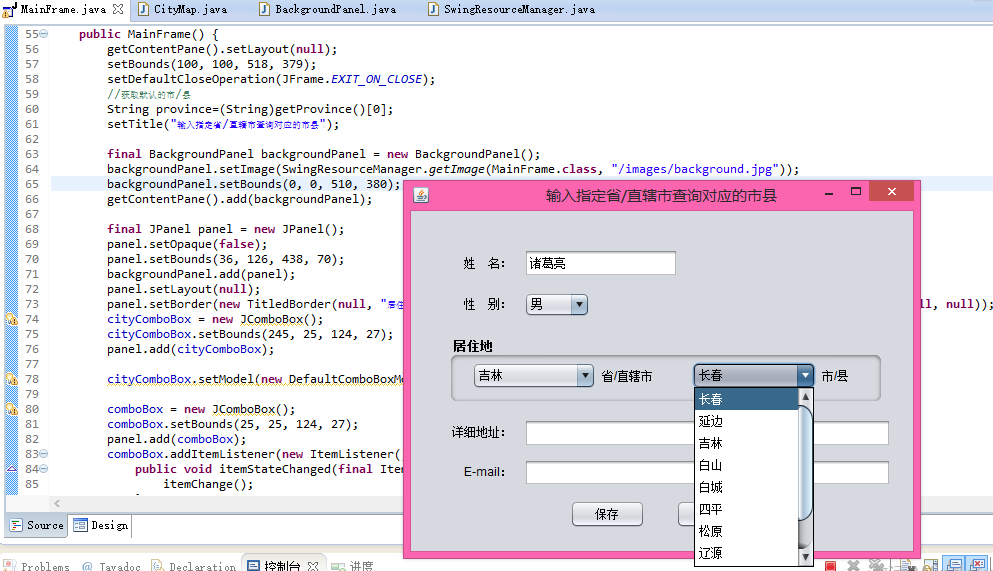Open the province dropdown showing 吉林
Image resolution: width=993 pixels, height=571 pixels.
pyautogui.click(x=533, y=375)
